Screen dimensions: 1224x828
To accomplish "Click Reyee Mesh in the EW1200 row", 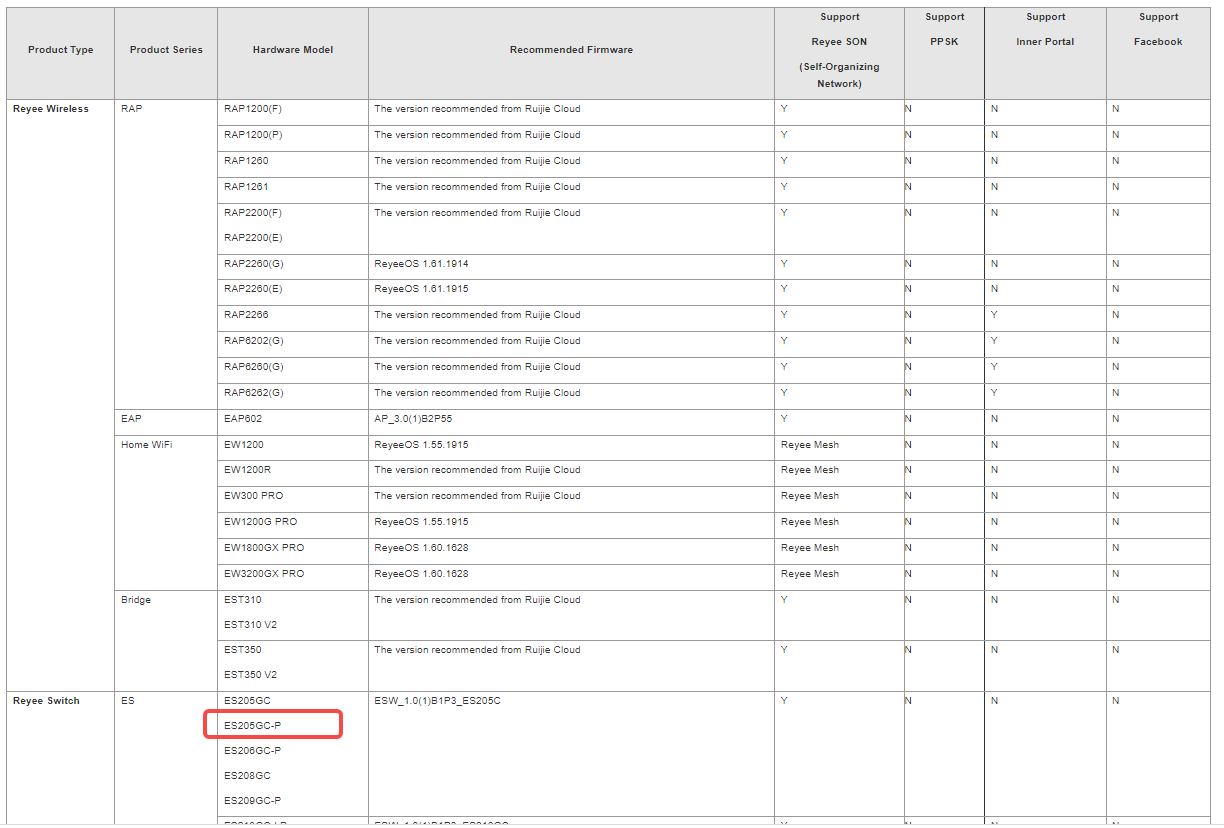I will (x=810, y=445).
